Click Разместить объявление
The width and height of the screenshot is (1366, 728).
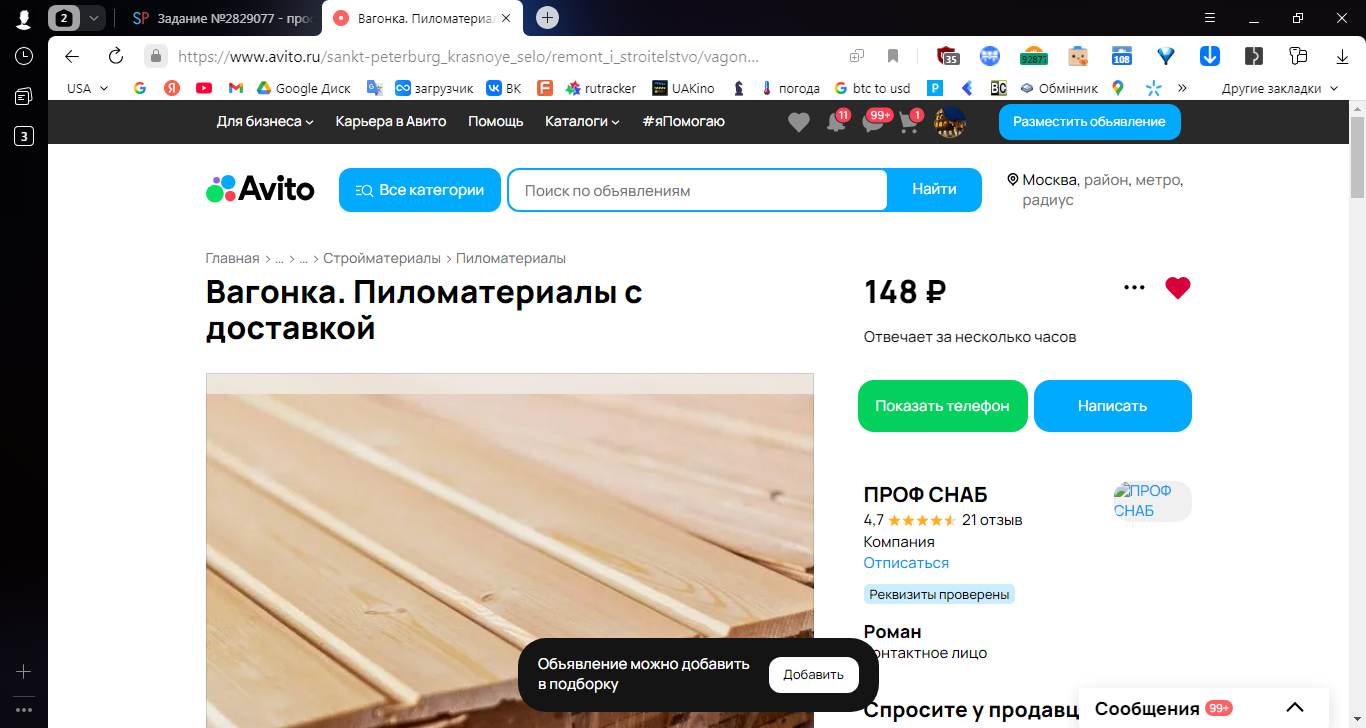(x=1089, y=121)
